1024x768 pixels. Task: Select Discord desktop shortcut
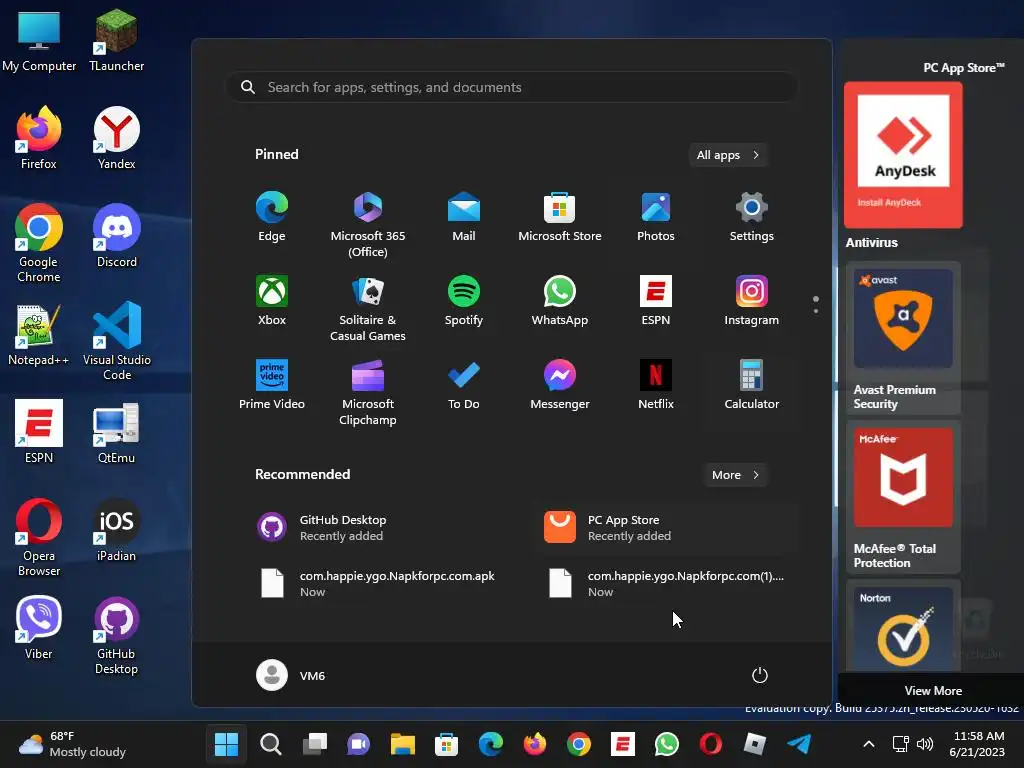tap(116, 236)
